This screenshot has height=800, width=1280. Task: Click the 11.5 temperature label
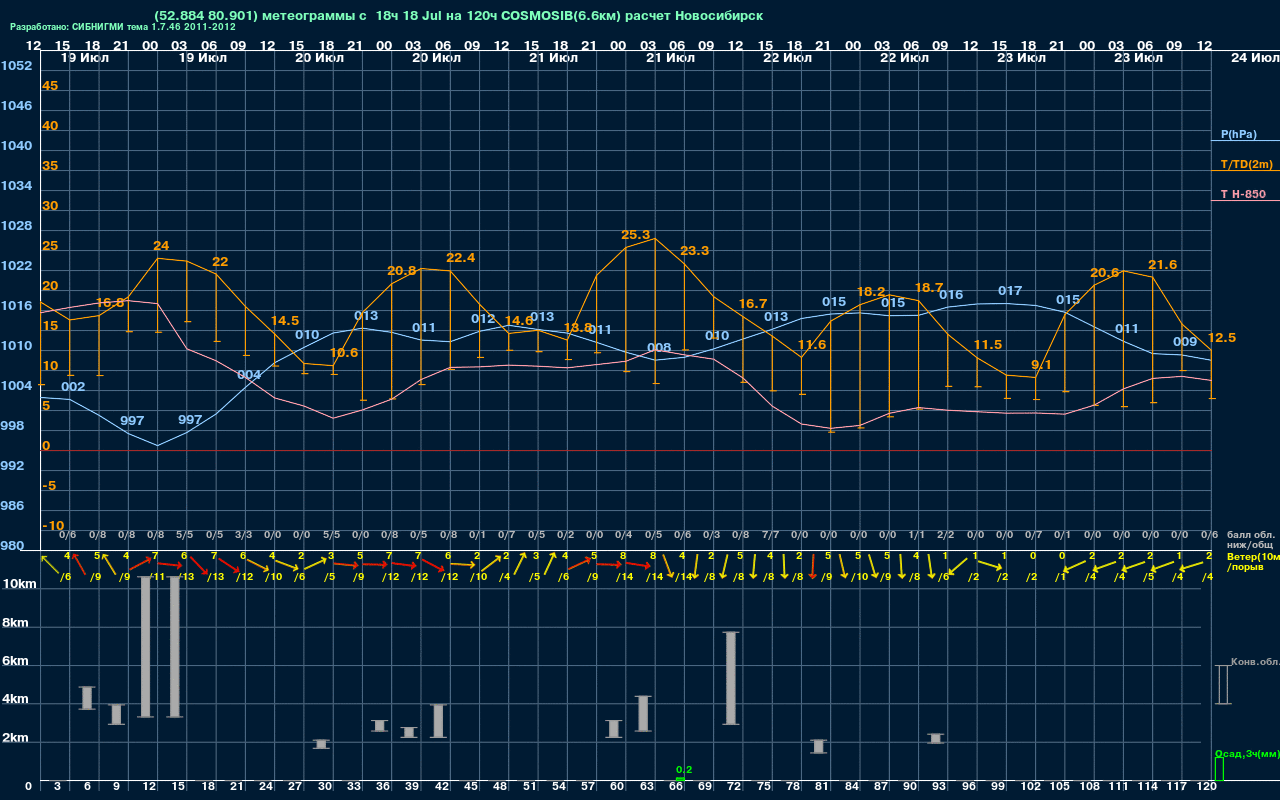coord(988,345)
